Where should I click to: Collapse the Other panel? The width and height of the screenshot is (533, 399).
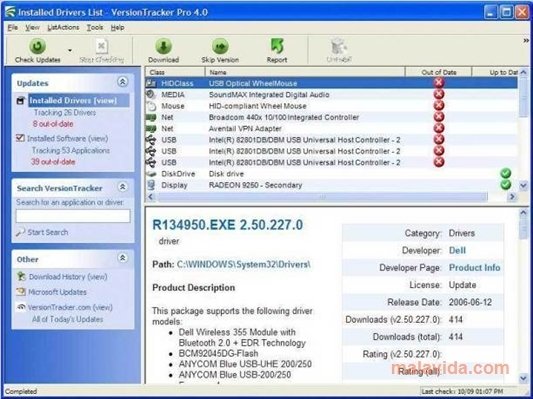(x=122, y=258)
